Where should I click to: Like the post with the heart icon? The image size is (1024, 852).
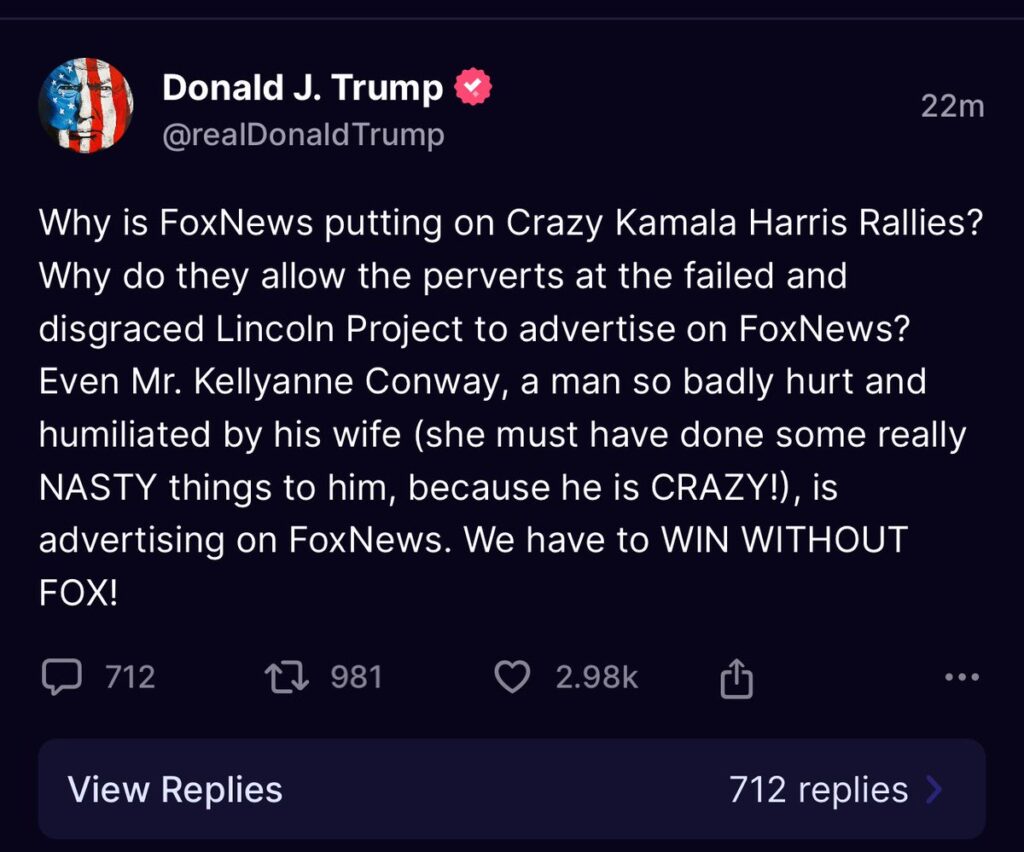pos(513,677)
